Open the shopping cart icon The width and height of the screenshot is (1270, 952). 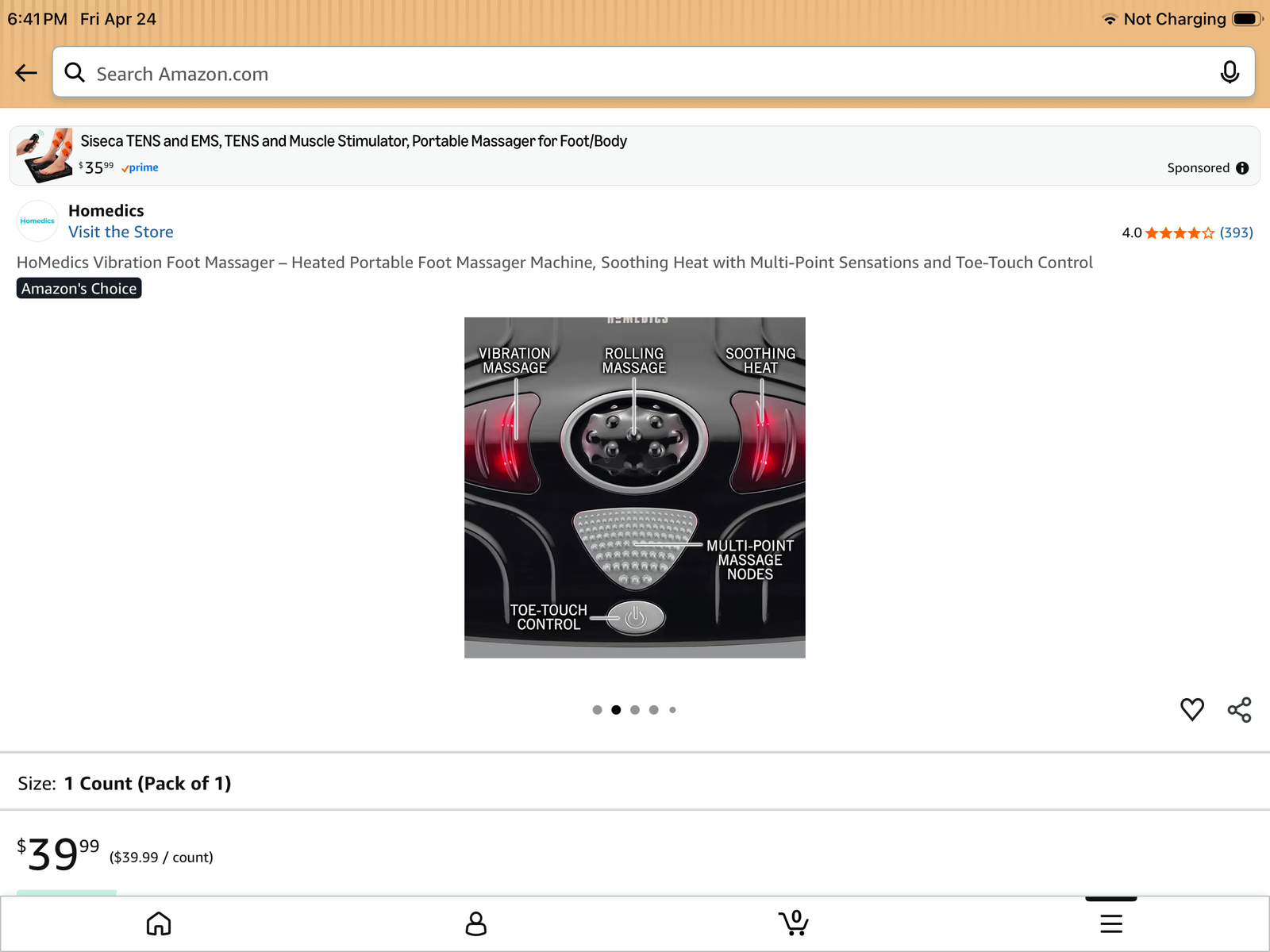click(x=794, y=923)
